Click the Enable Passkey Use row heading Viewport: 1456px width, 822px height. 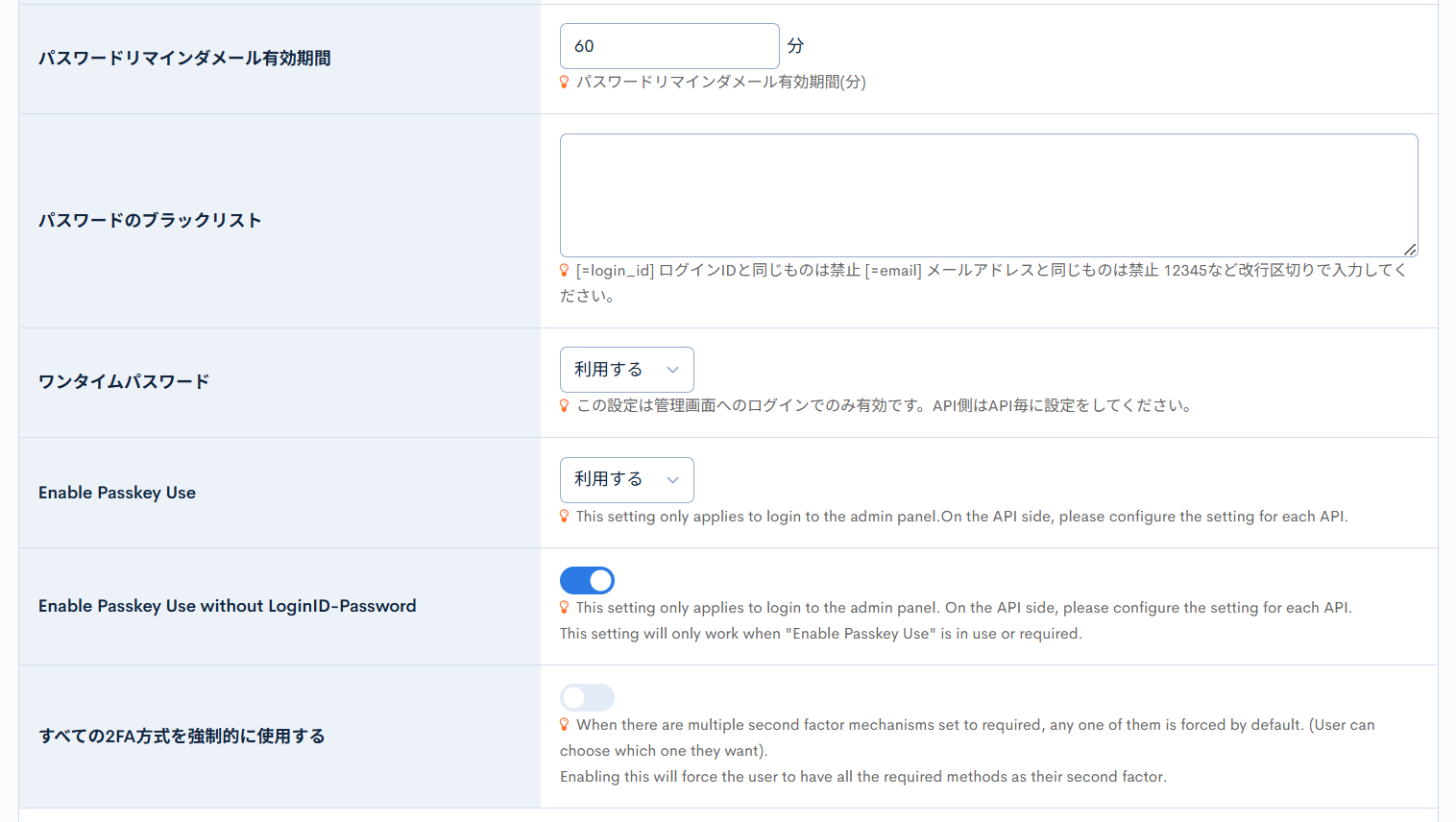tap(116, 493)
